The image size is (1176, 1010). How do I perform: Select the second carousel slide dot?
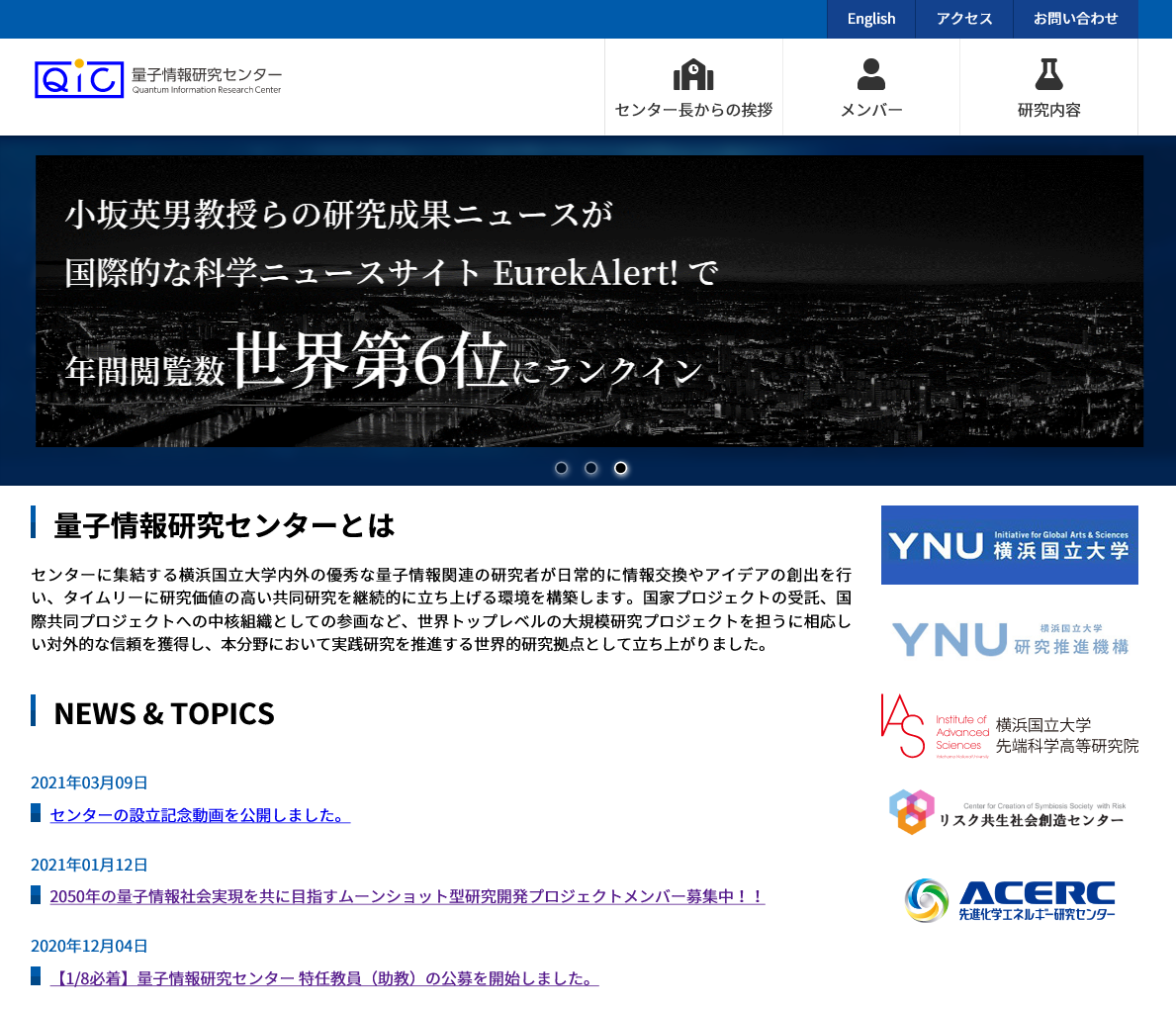click(x=591, y=468)
